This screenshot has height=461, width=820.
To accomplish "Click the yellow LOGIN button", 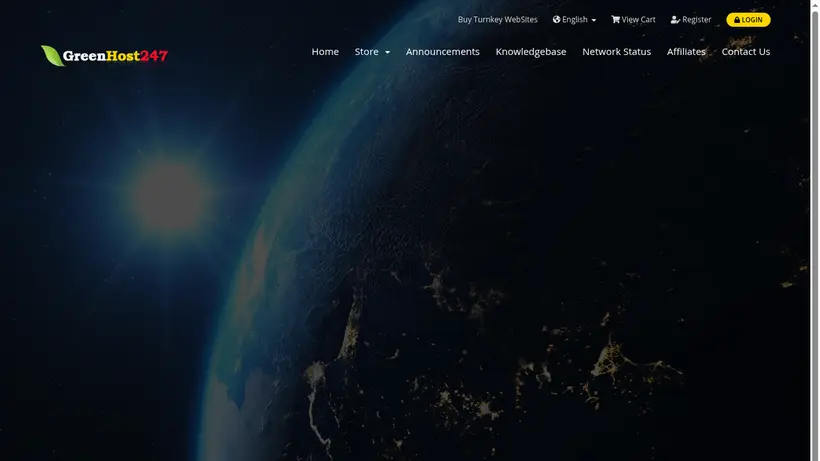I will point(748,20).
